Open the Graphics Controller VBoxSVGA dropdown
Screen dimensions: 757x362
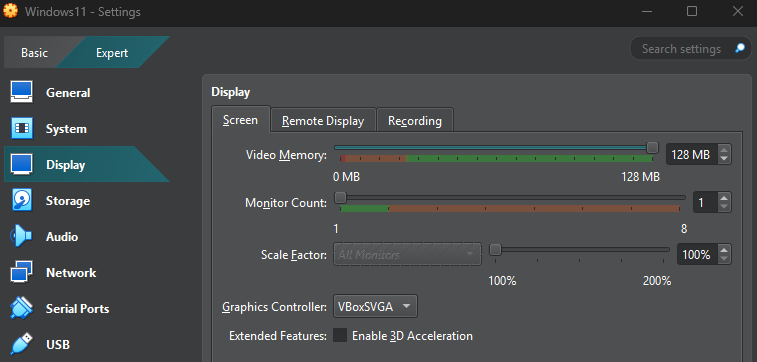[x=375, y=306]
